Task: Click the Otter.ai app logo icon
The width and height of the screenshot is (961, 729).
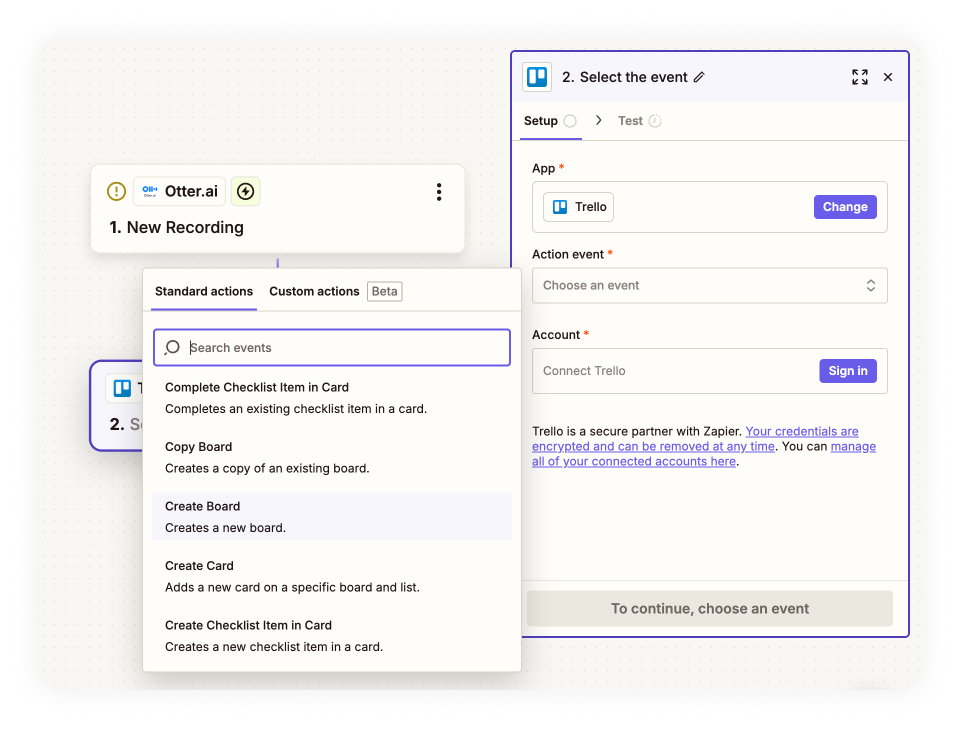Action: coord(150,191)
